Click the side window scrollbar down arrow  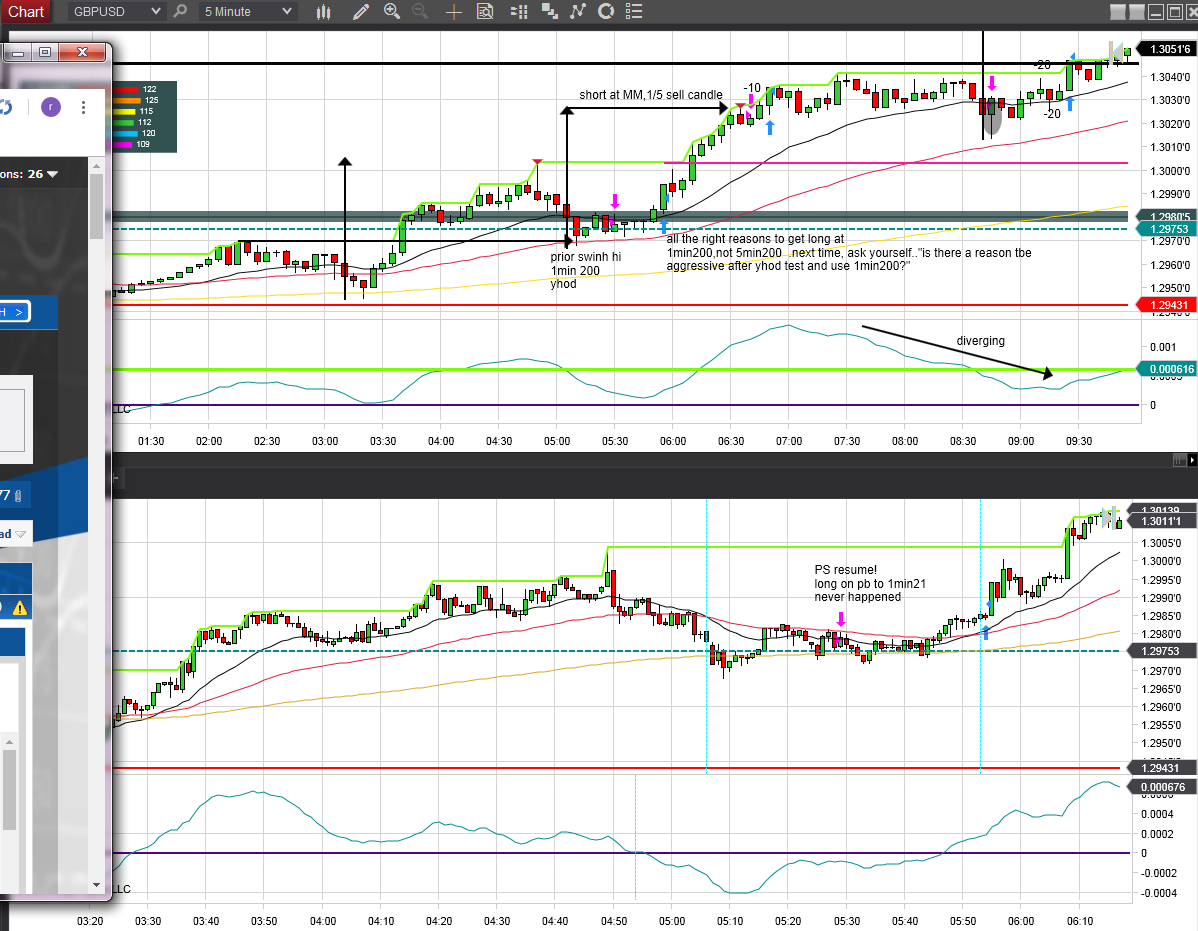tap(96, 885)
